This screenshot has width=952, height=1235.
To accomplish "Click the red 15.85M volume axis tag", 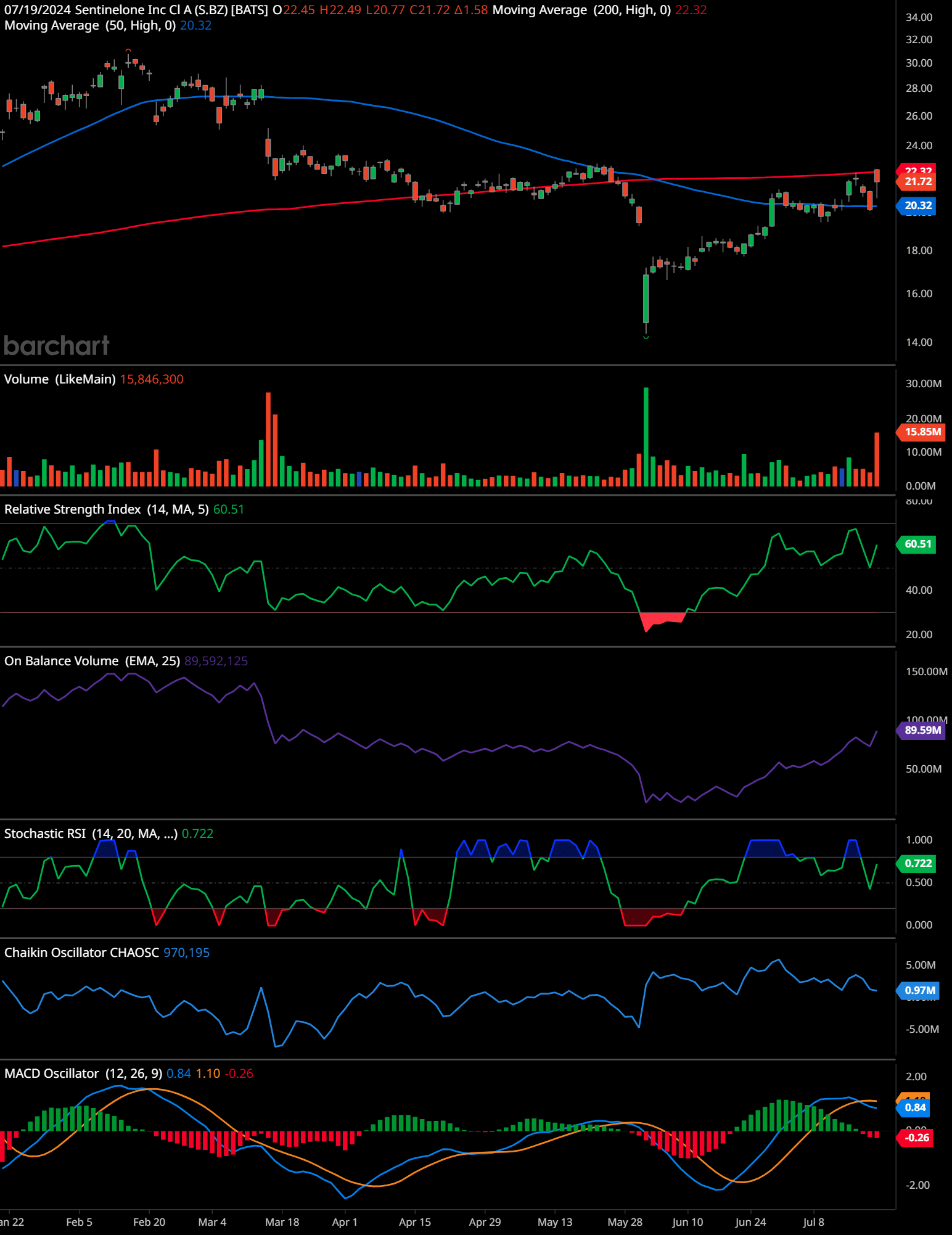I will click(922, 432).
